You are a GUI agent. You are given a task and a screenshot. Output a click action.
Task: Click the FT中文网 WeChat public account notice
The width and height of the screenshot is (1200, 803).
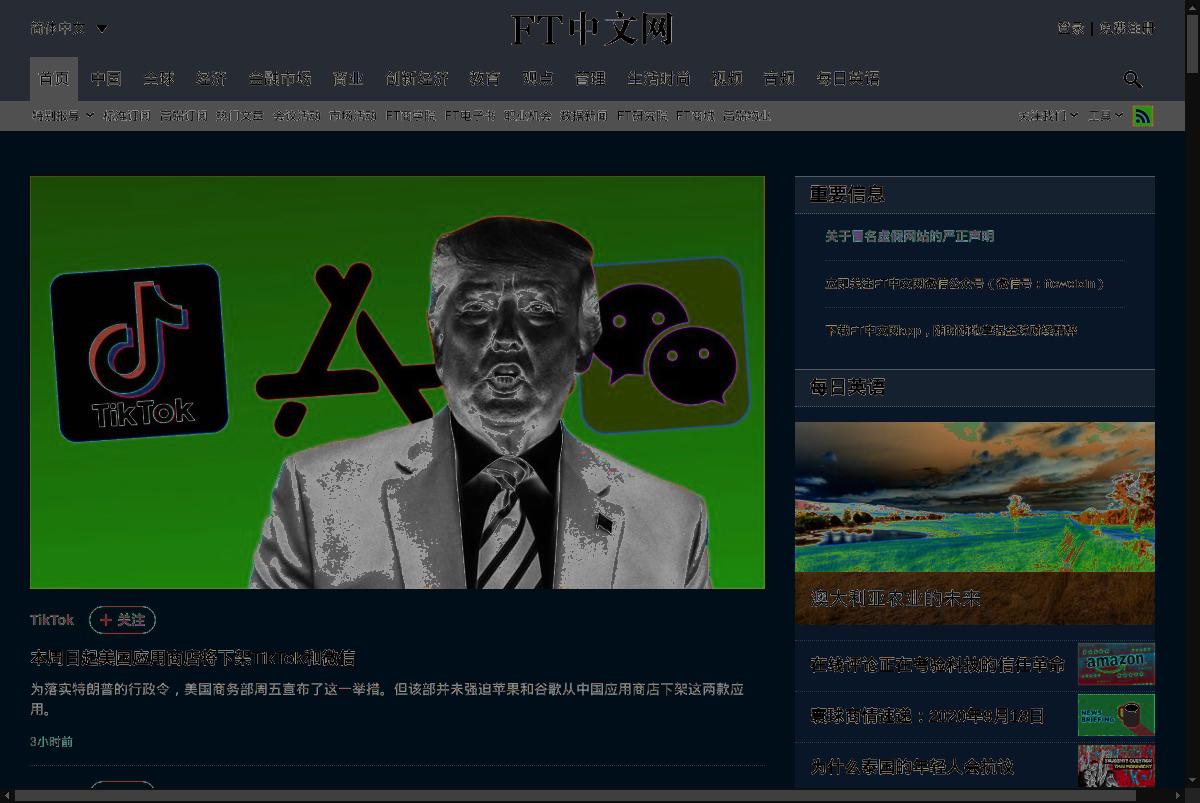pyautogui.click(x=964, y=284)
